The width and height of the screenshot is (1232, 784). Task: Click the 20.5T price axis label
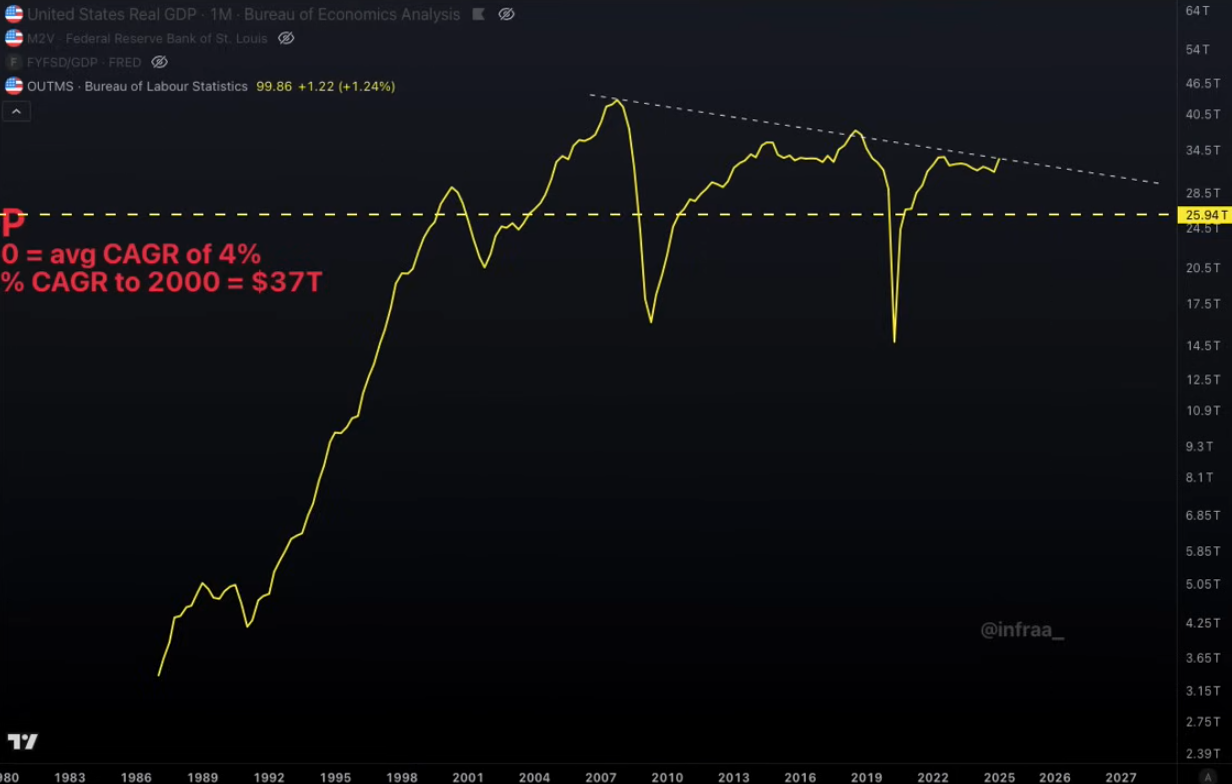[1201, 268]
